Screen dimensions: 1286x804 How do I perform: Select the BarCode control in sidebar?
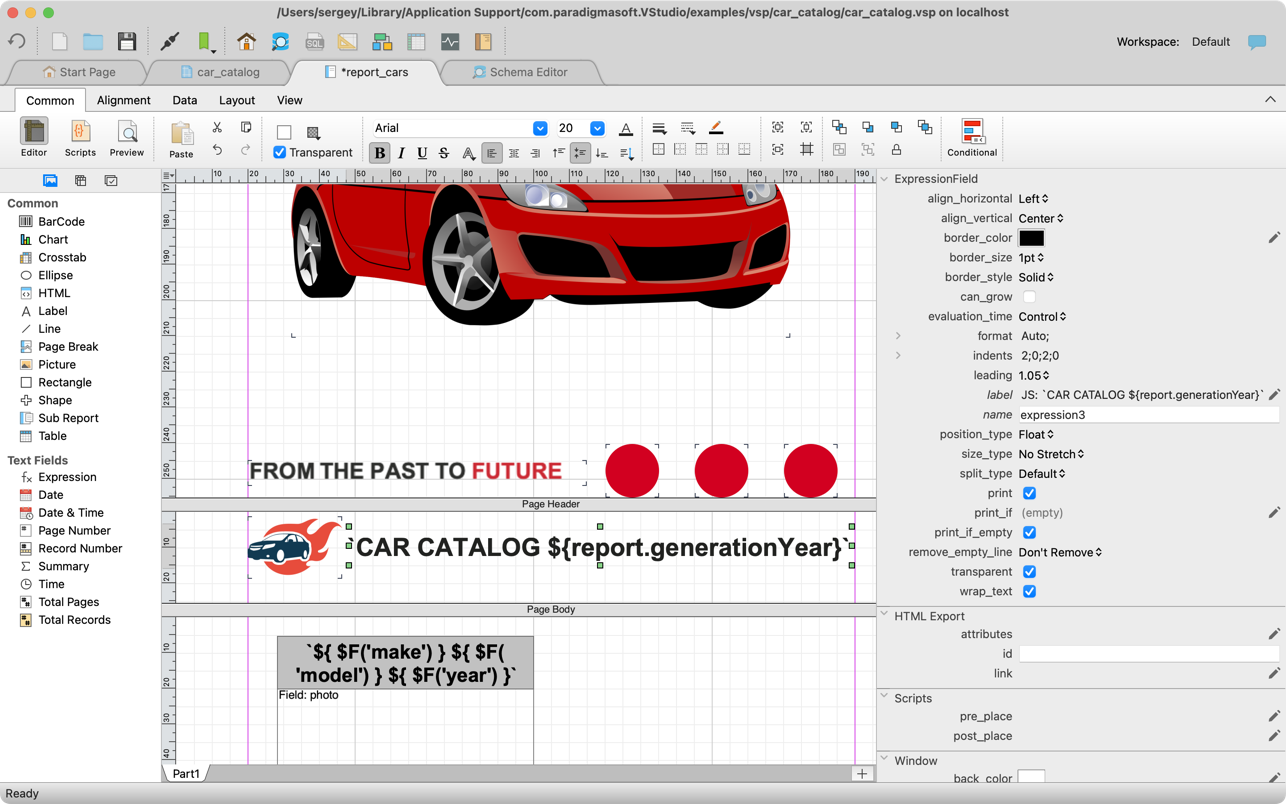coord(61,222)
